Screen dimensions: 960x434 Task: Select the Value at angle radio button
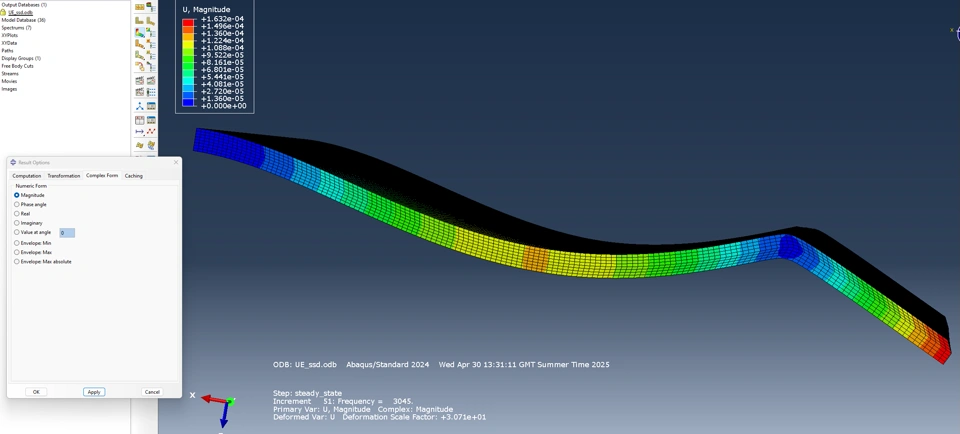[x=17, y=232]
